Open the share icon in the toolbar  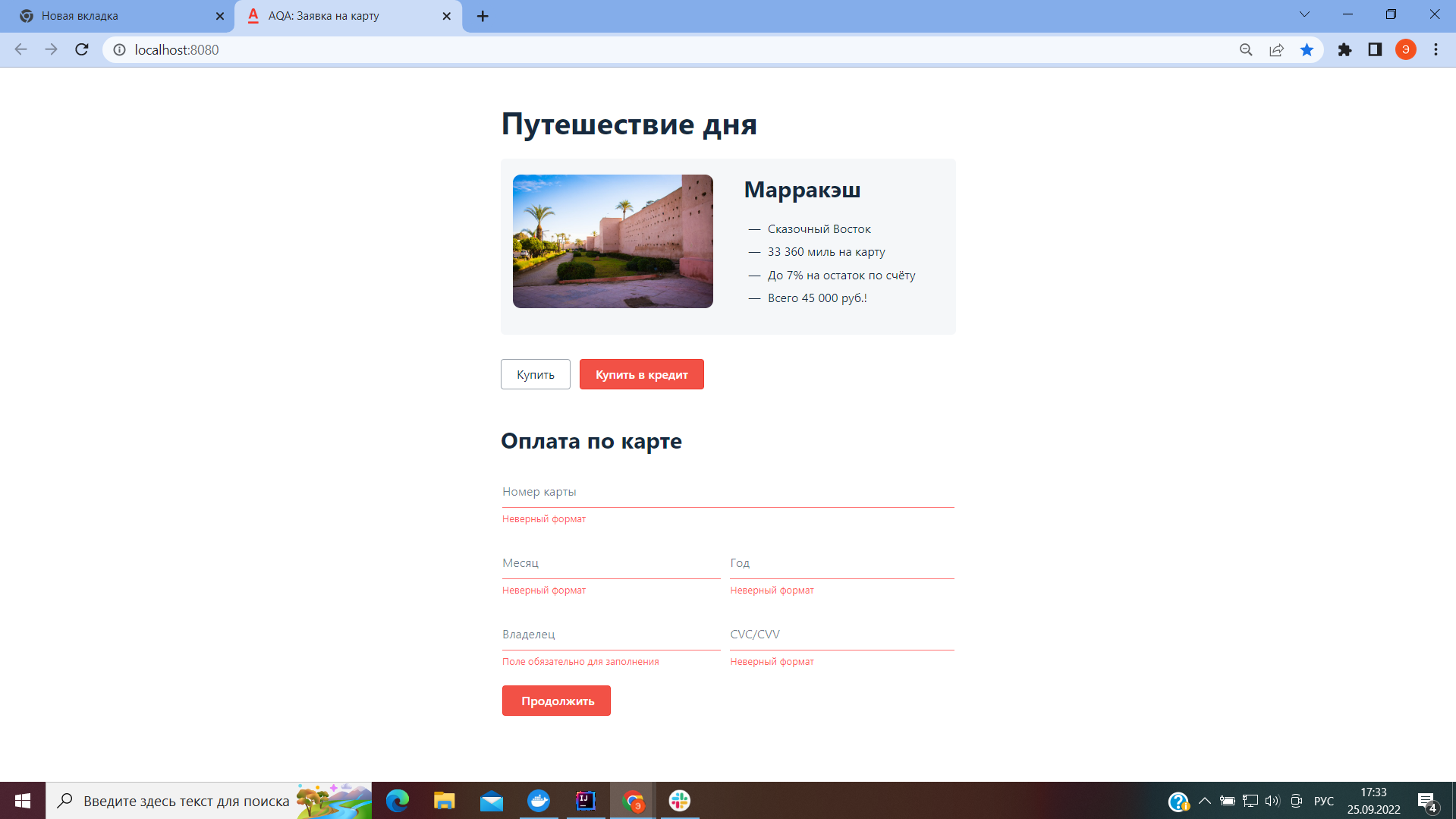point(1276,49)
